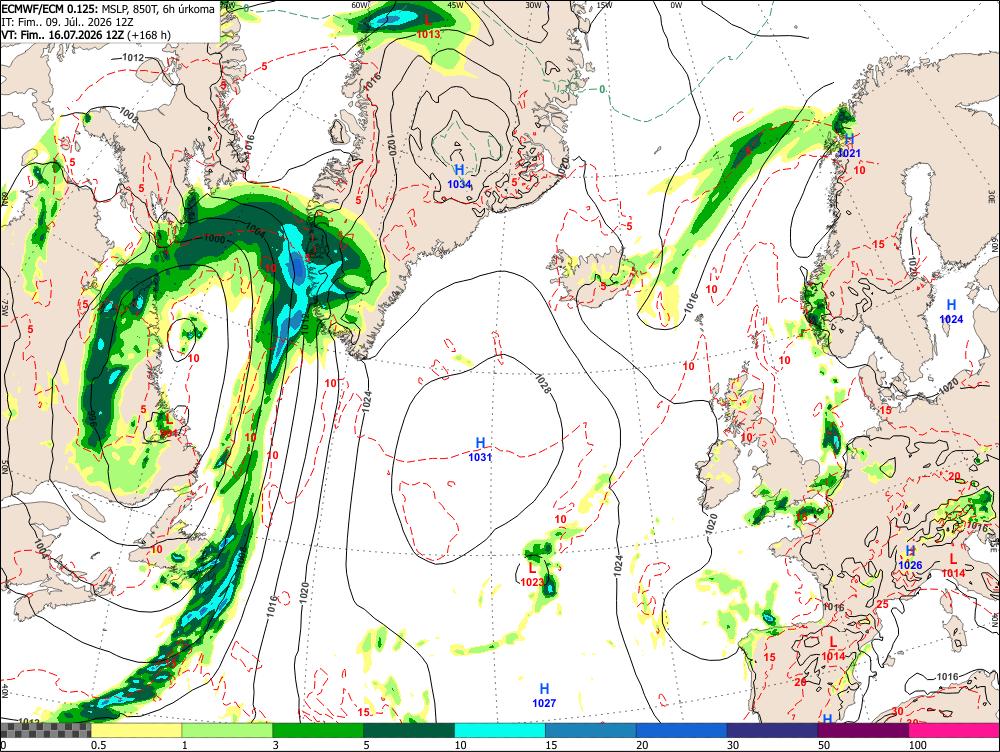1000x752 pixels.
Task: Pick the L 1023 low in the Atlantic
Action: click(x=532, y=575)
